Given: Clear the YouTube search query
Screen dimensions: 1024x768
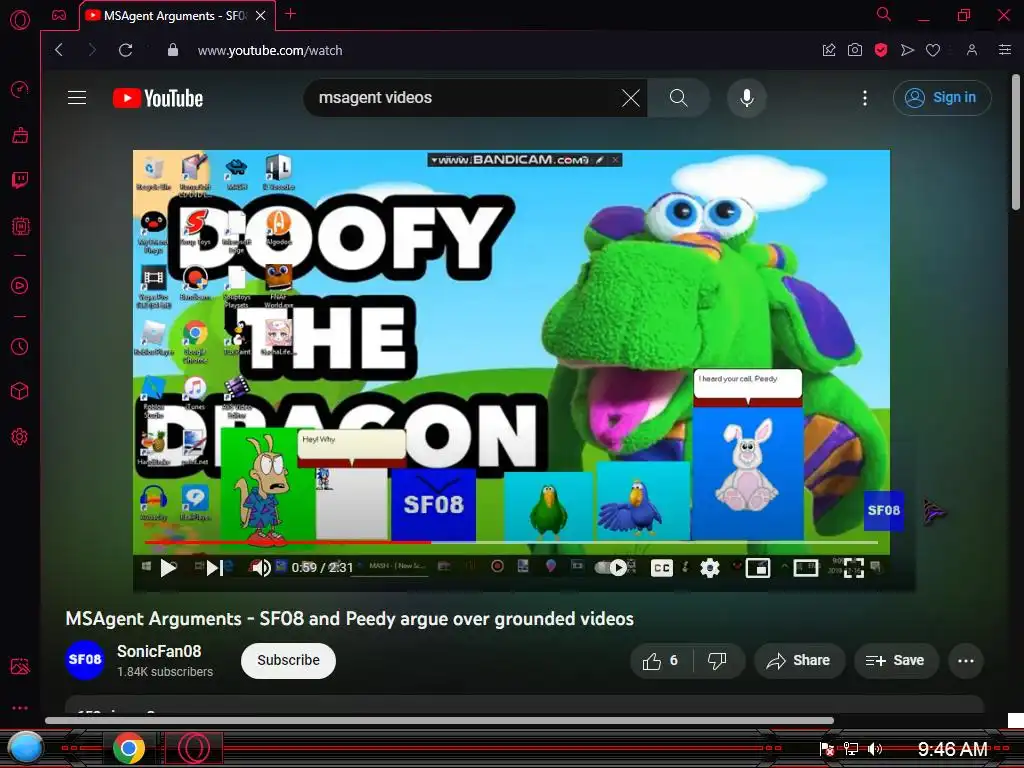Looking at the screenshot, I should (631, 98).
